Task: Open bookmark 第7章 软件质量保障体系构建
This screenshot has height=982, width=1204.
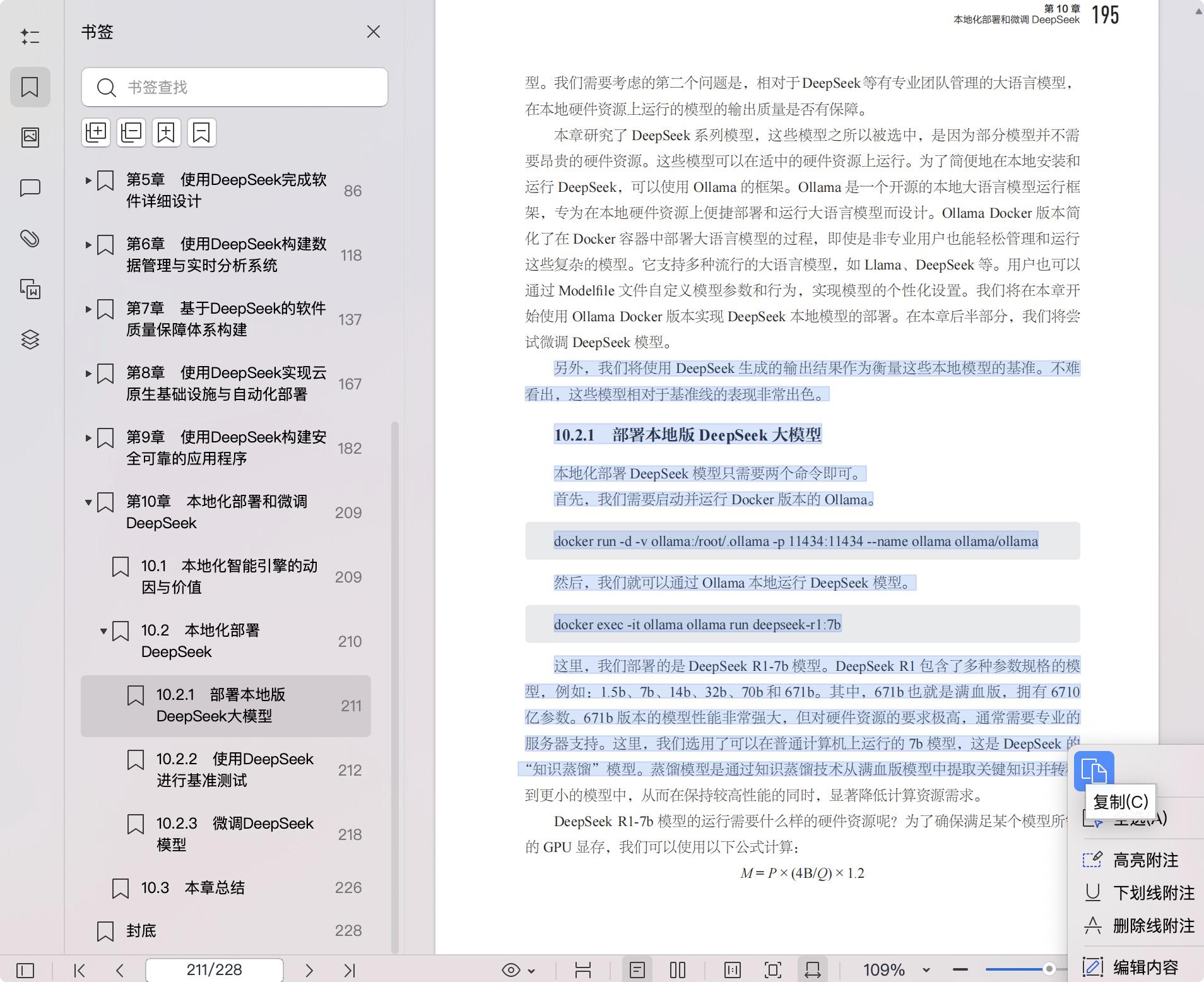Action: click(226, 319)
